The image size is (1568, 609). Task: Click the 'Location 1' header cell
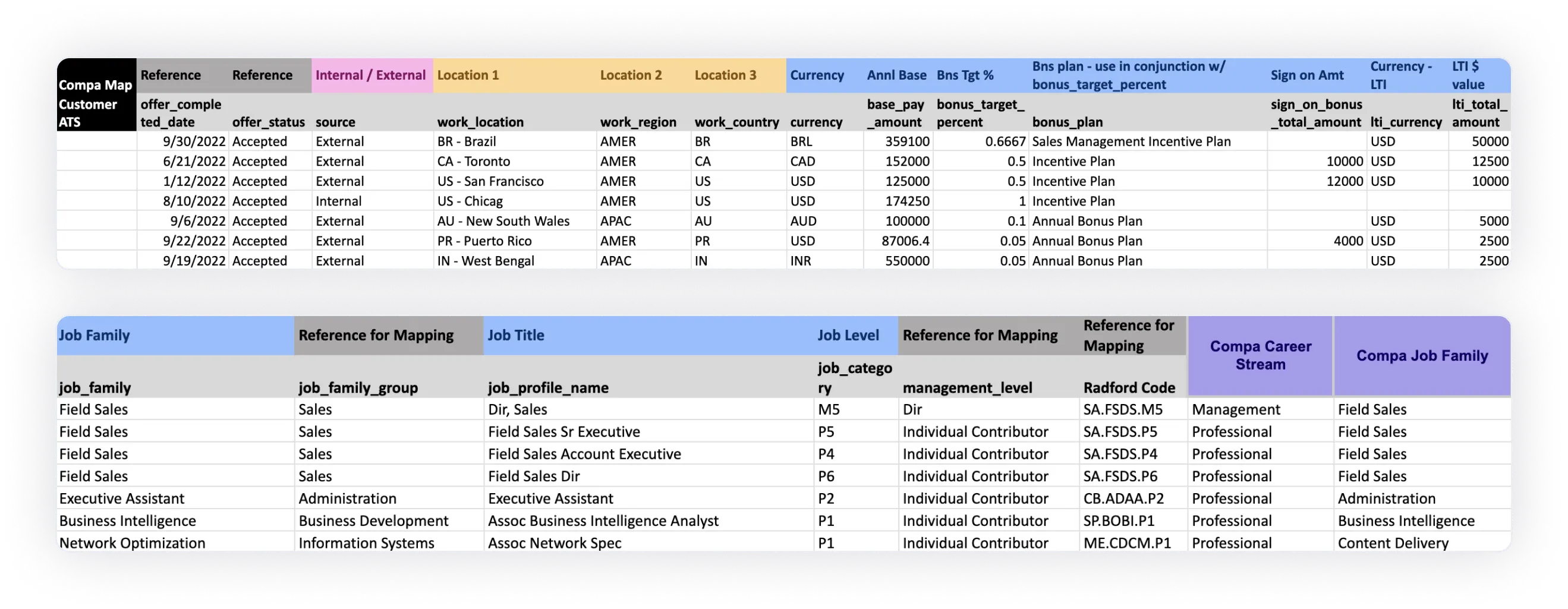(x=514, y=75)
